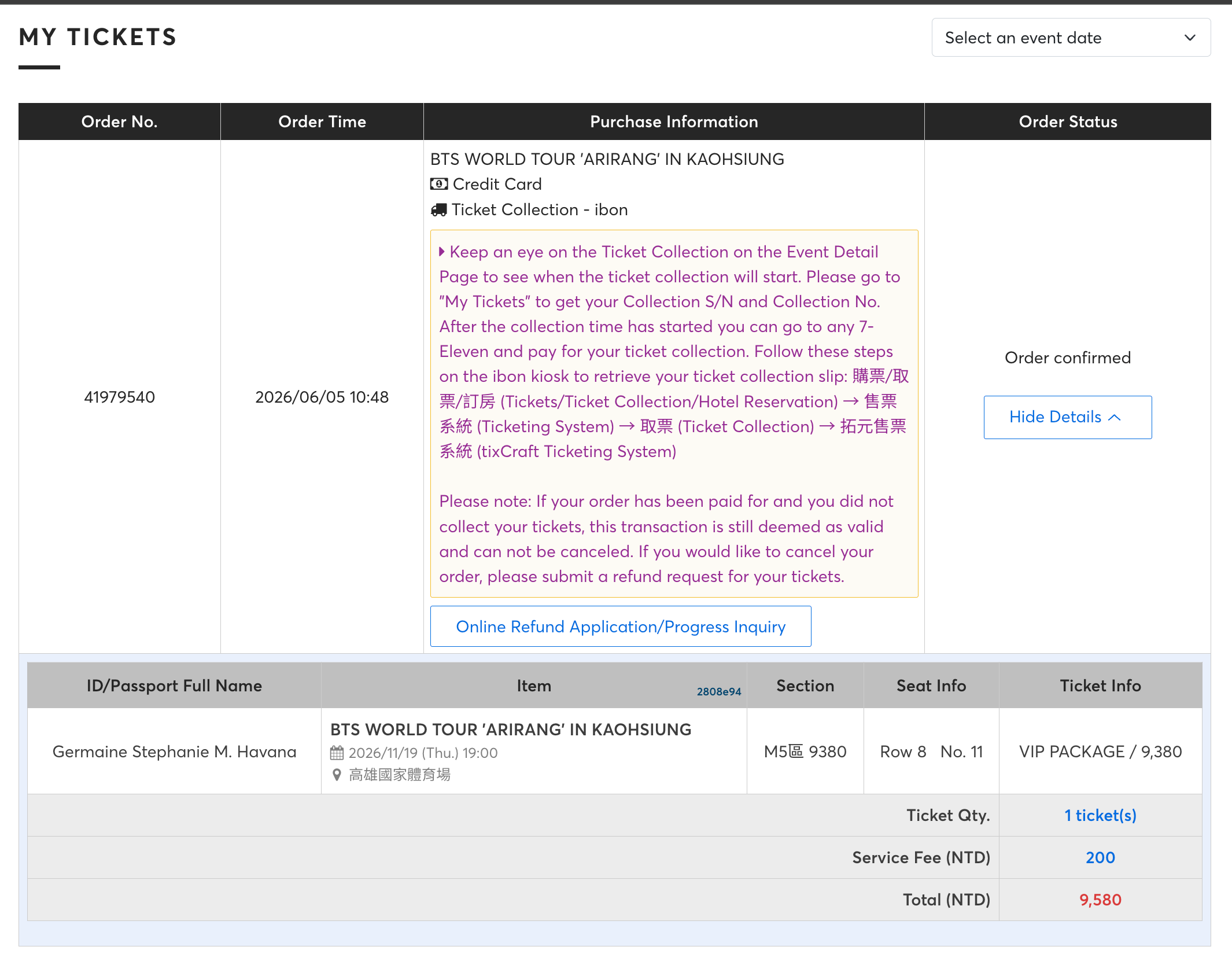The height and width of the screenshot is (965, 1232).
Task: Click the ticket collection truck icon
Action: click(439, 209)
